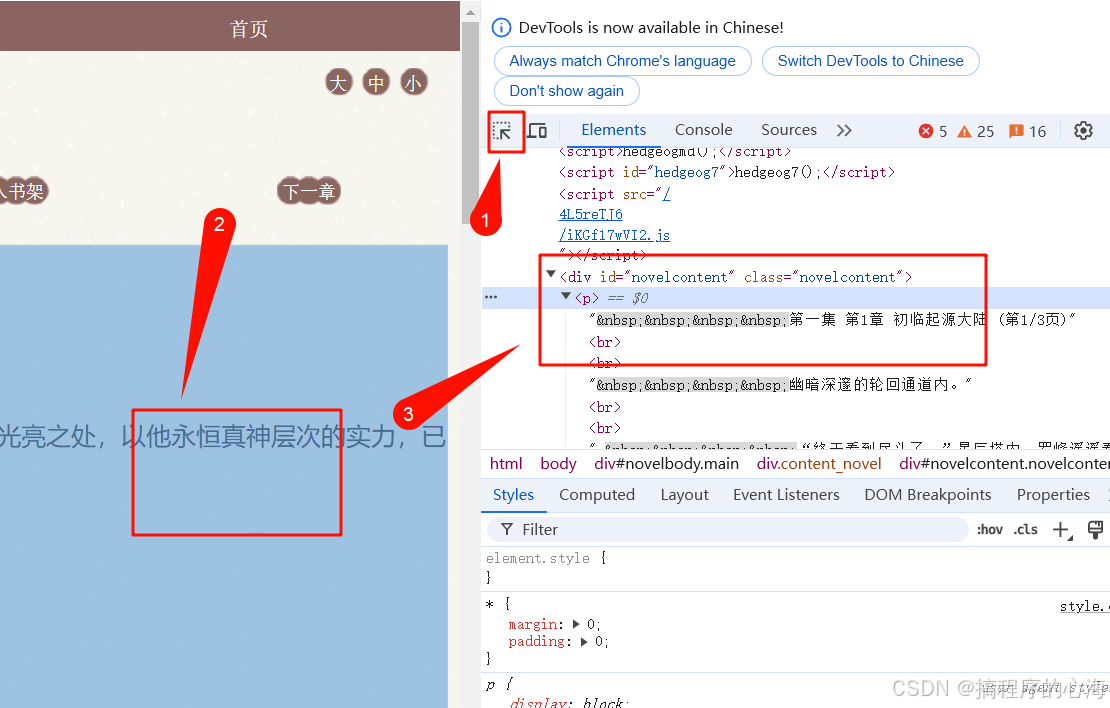The width and height of the screenshot is (1110, 708).
Task: Toggle the device toolbar icon
Action: click(x=537, y=131)
